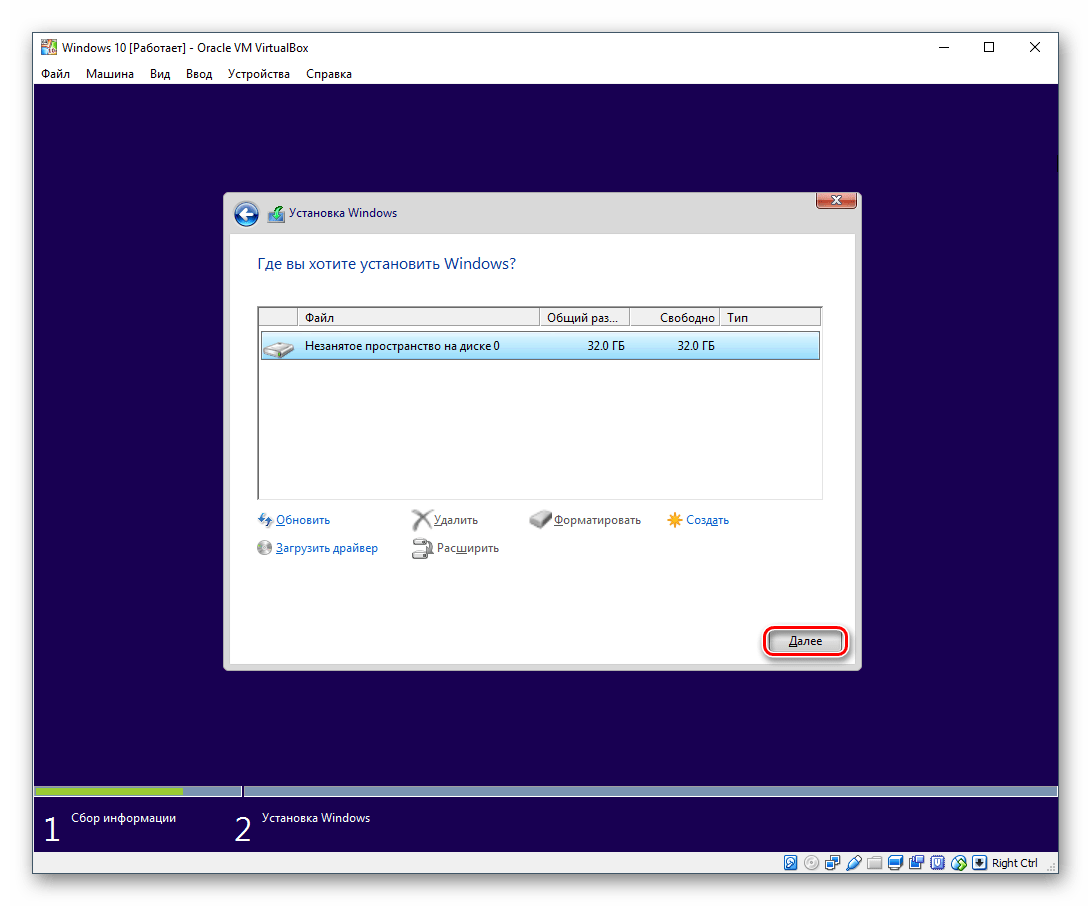Click the CPU virtualization status icon

click(938, 863)
